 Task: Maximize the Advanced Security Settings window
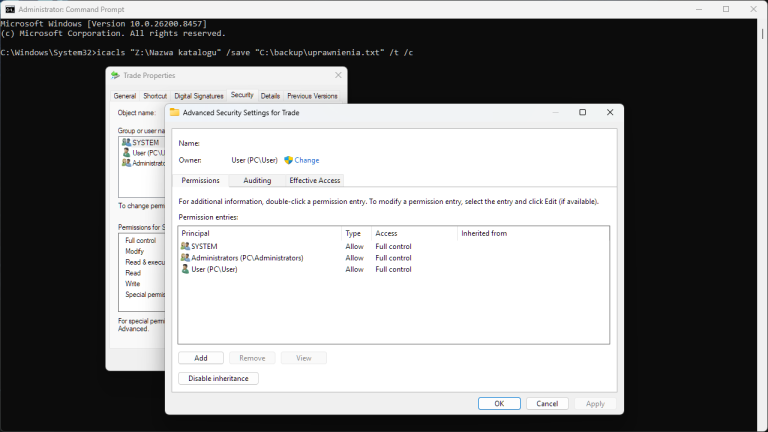coord(582,112)
